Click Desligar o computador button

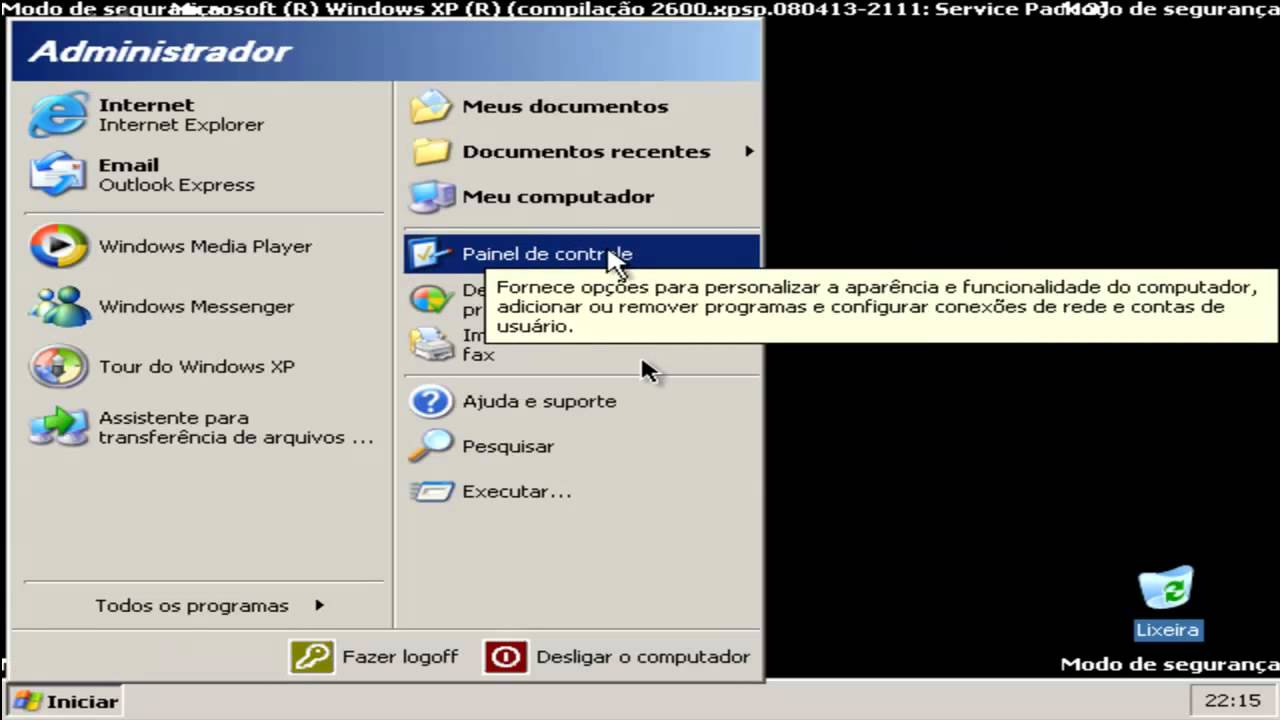[617, 657]
